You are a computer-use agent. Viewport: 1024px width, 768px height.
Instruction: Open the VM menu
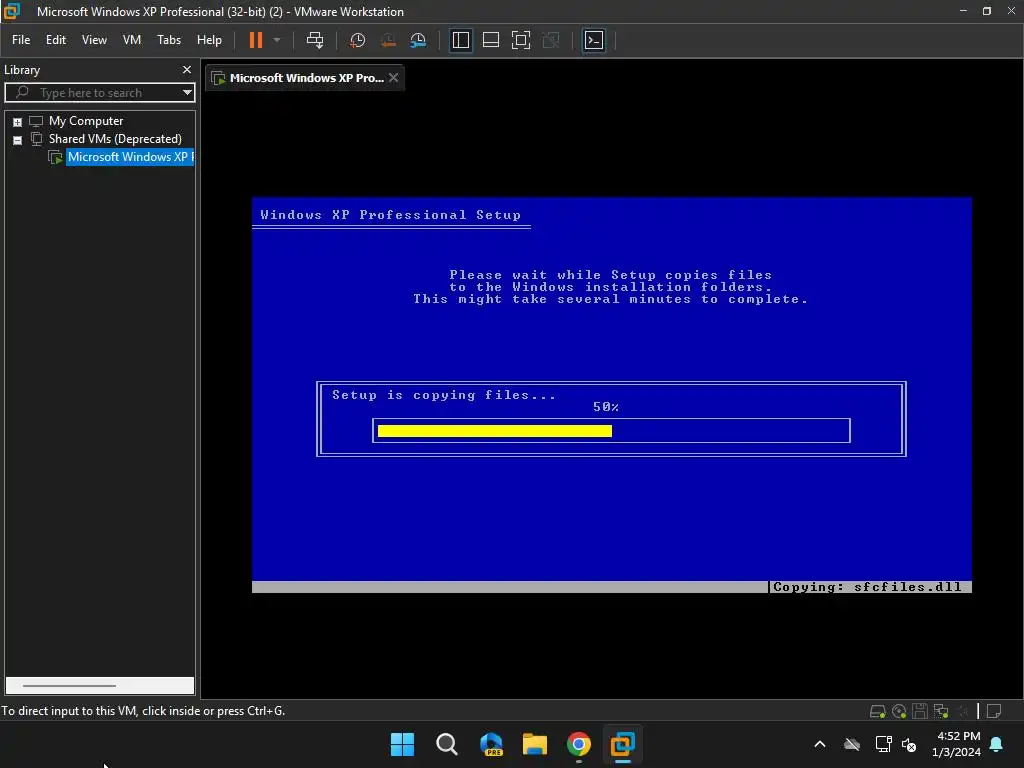[x=132, y=40]
